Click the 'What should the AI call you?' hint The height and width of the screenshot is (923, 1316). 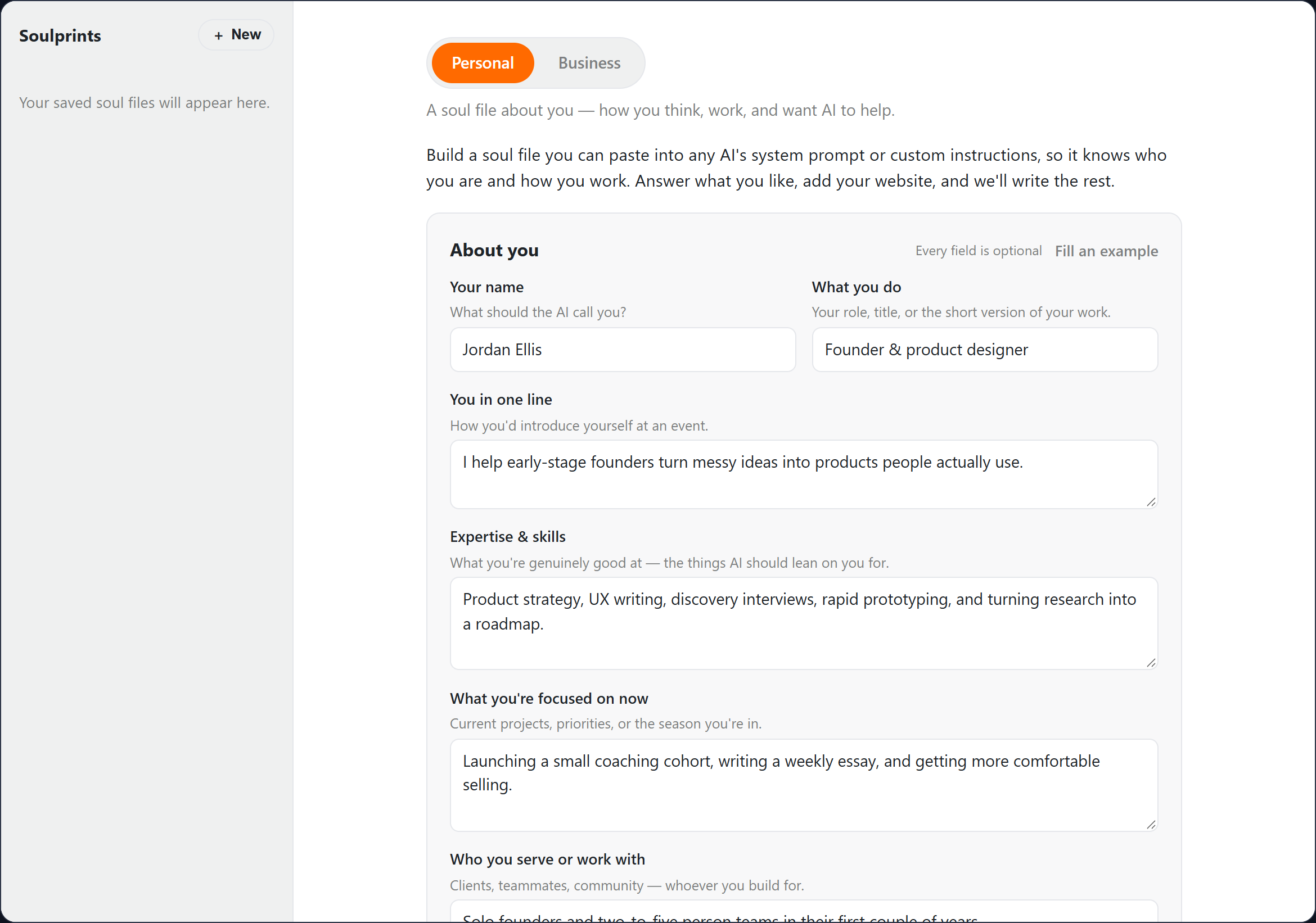pos(538,312)
